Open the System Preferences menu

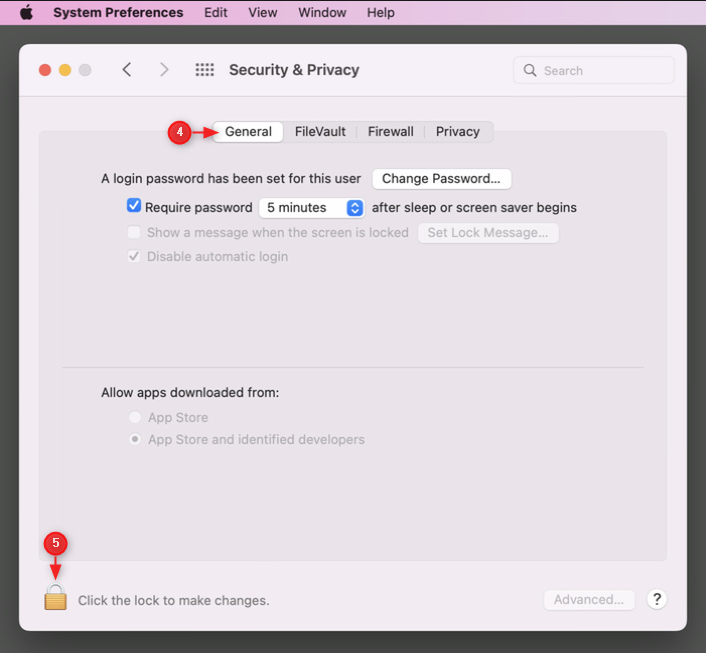pyautogui.click(x=118, y=12)
